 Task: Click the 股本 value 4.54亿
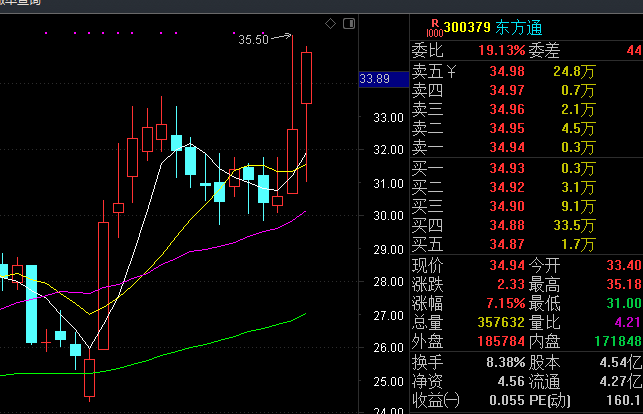620,362
